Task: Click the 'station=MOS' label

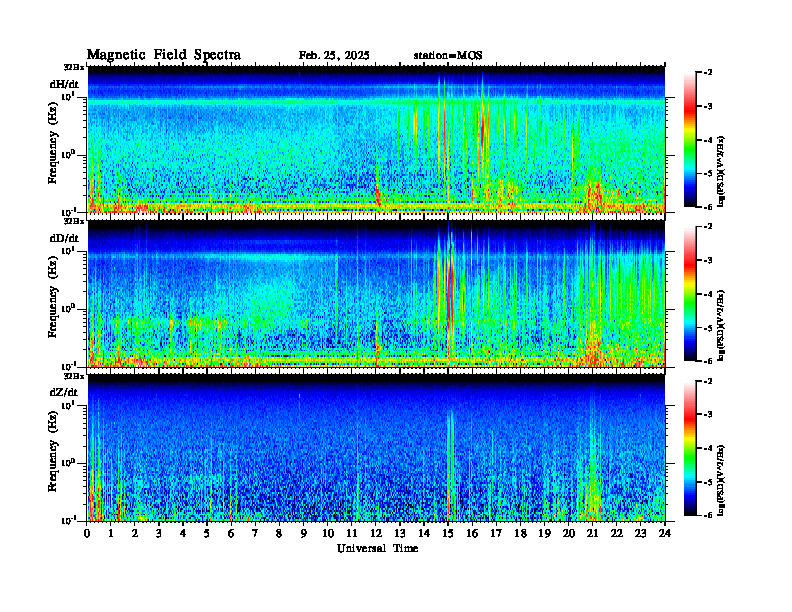Action: click(448, 56)
